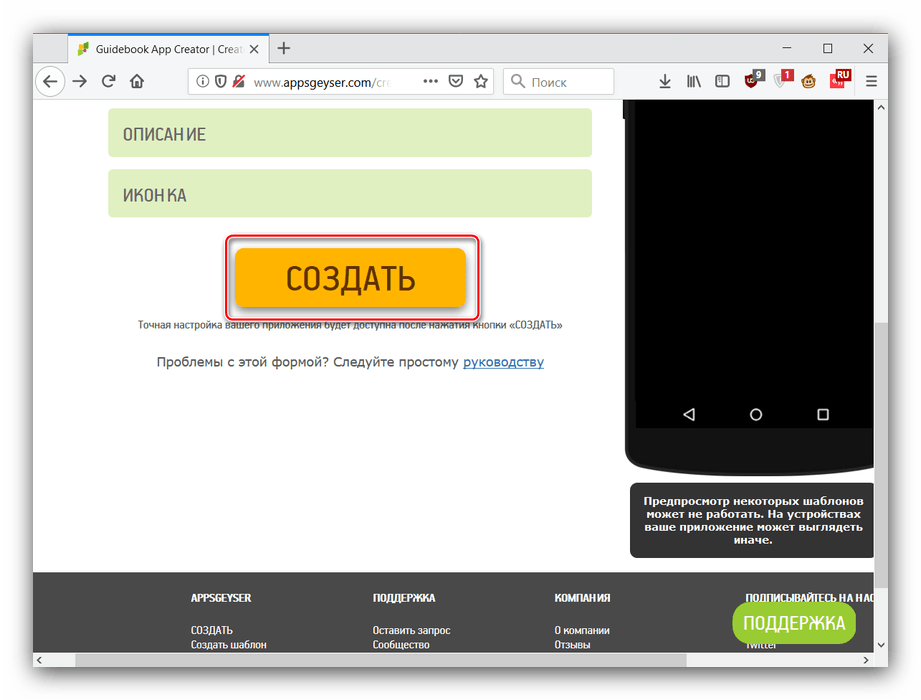Click the orange СОЗДАТЬ button
Screen dimensions: 921x700
coord(350,278)
